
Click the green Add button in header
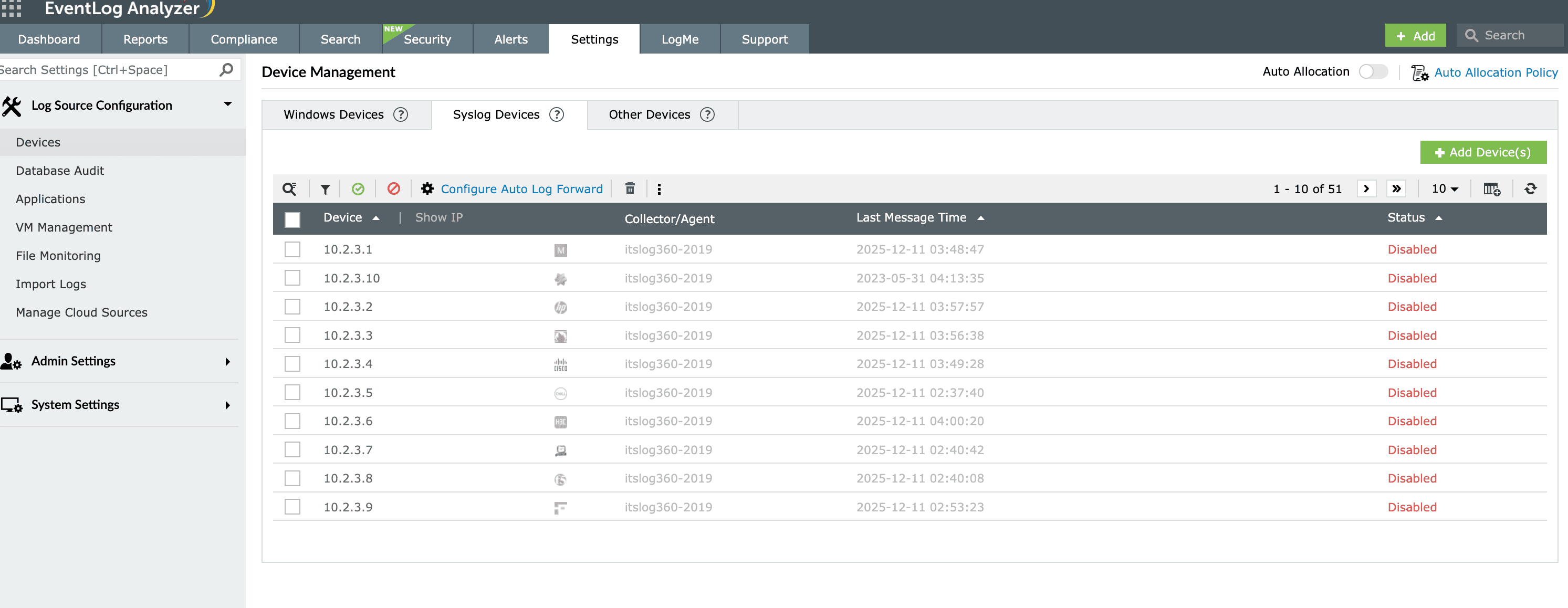coord(1415,35)
